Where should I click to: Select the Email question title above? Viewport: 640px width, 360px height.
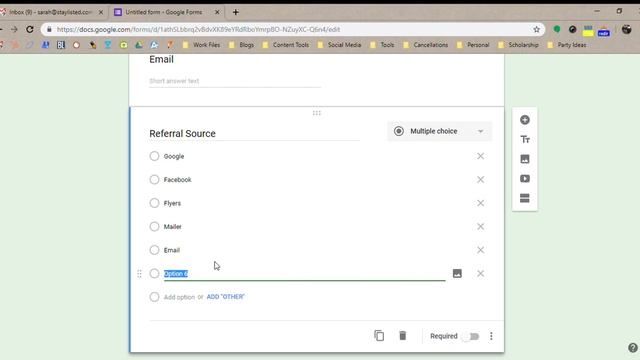[x=161, y=59]
